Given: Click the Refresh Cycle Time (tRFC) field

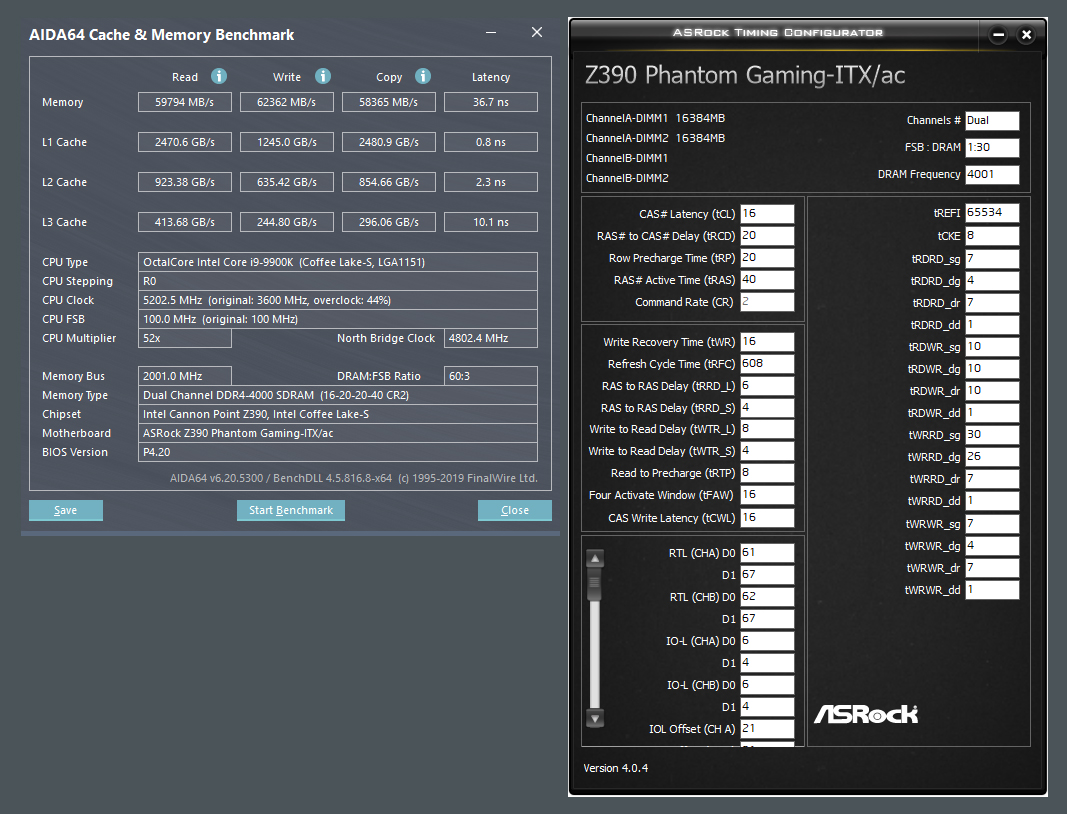Looking at the screenshot, I should point(767,363).
